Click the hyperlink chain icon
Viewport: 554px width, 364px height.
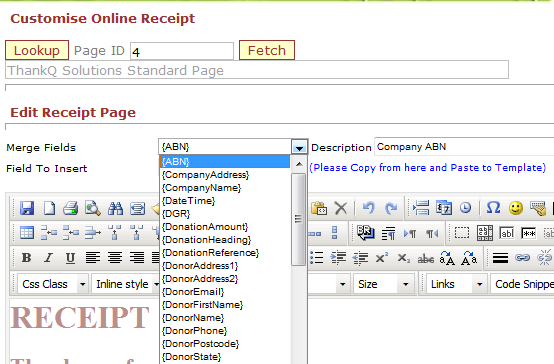tap(522, 258)
